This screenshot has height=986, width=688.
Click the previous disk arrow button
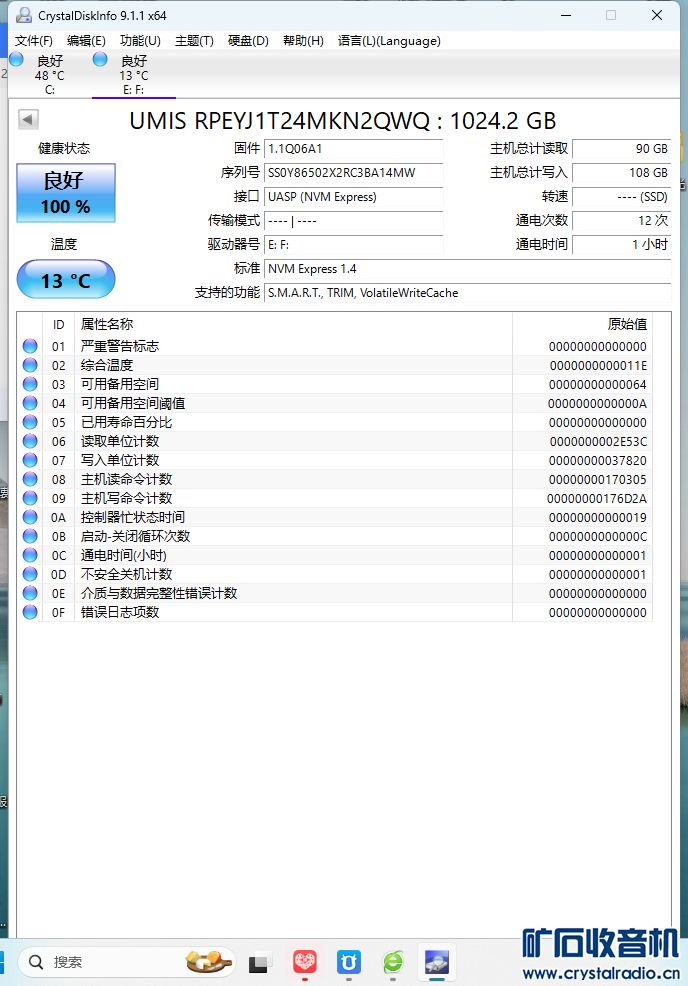pyautogui.click(x=28, y=119)
